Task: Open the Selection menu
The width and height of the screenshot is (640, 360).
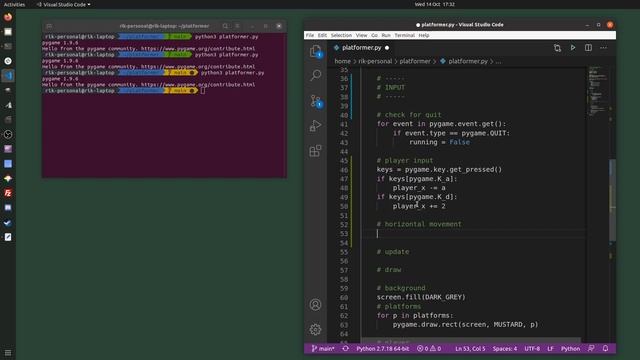Action: coord(341,36)
